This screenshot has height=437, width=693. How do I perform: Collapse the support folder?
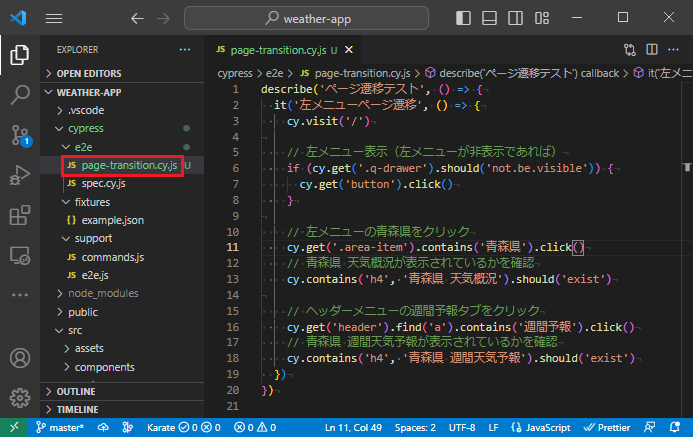pos(122,239)
